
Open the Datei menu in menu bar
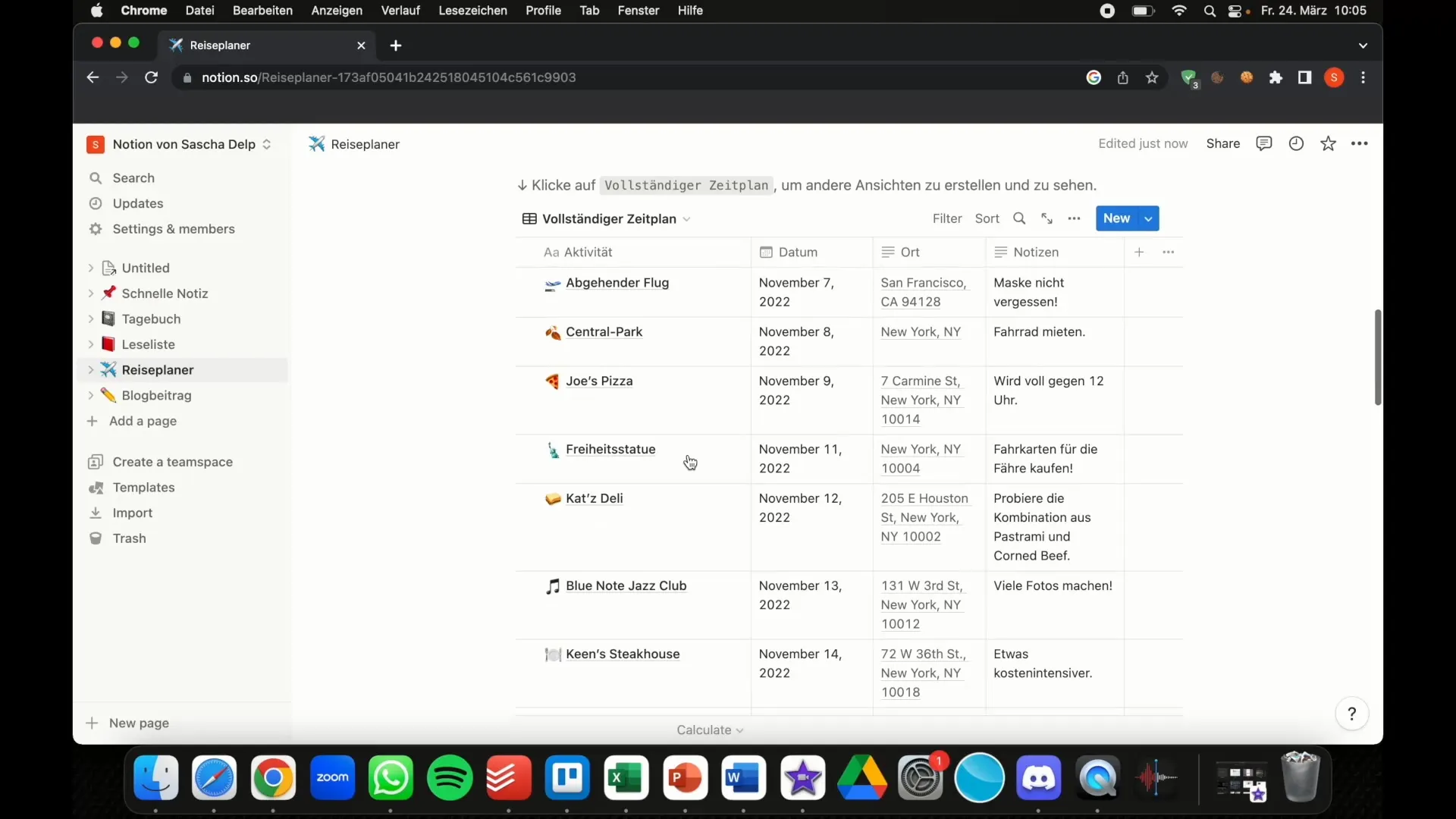(x=199, y=10)
